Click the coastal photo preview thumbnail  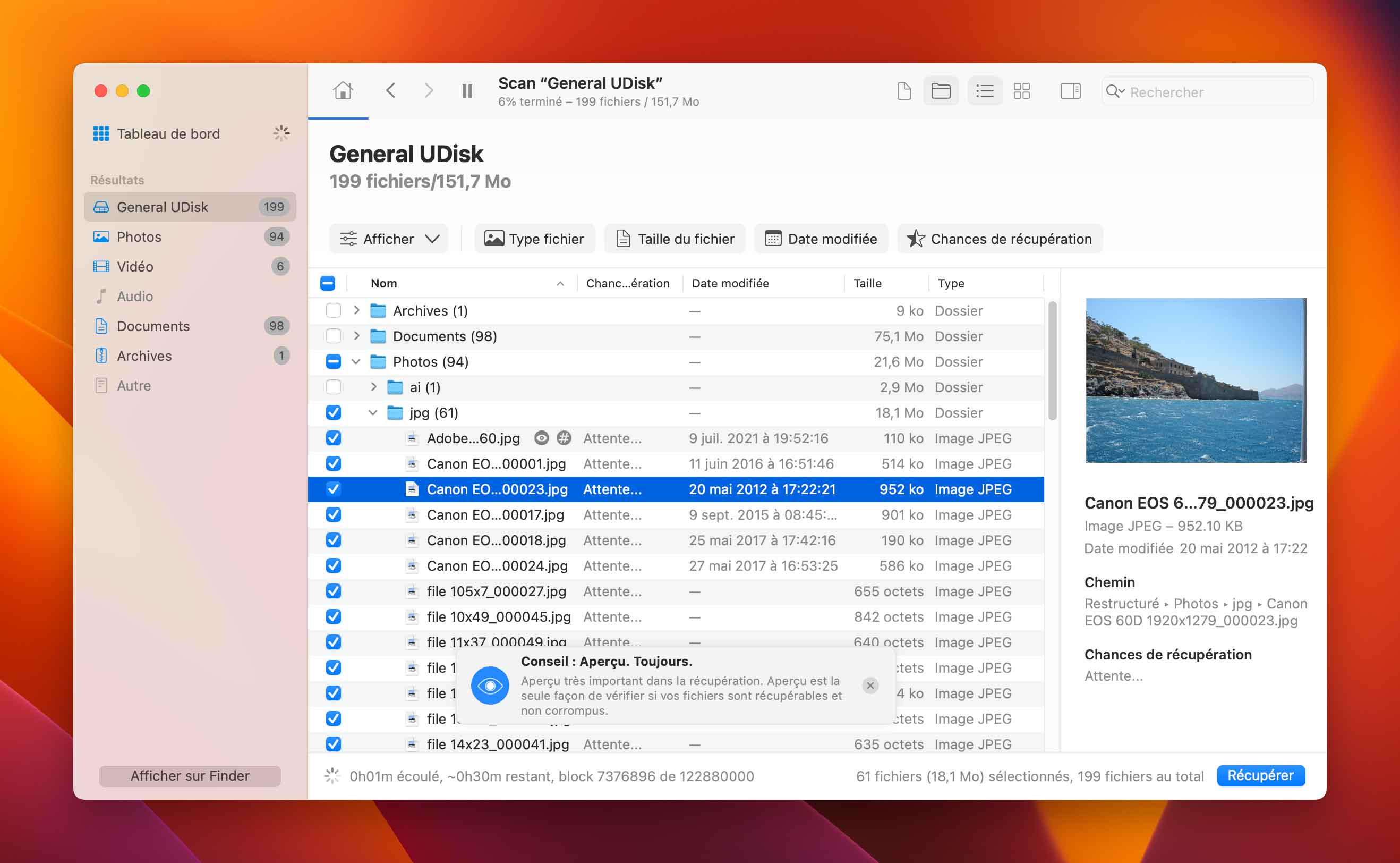pyautogui.click(x=1196, y=380)
